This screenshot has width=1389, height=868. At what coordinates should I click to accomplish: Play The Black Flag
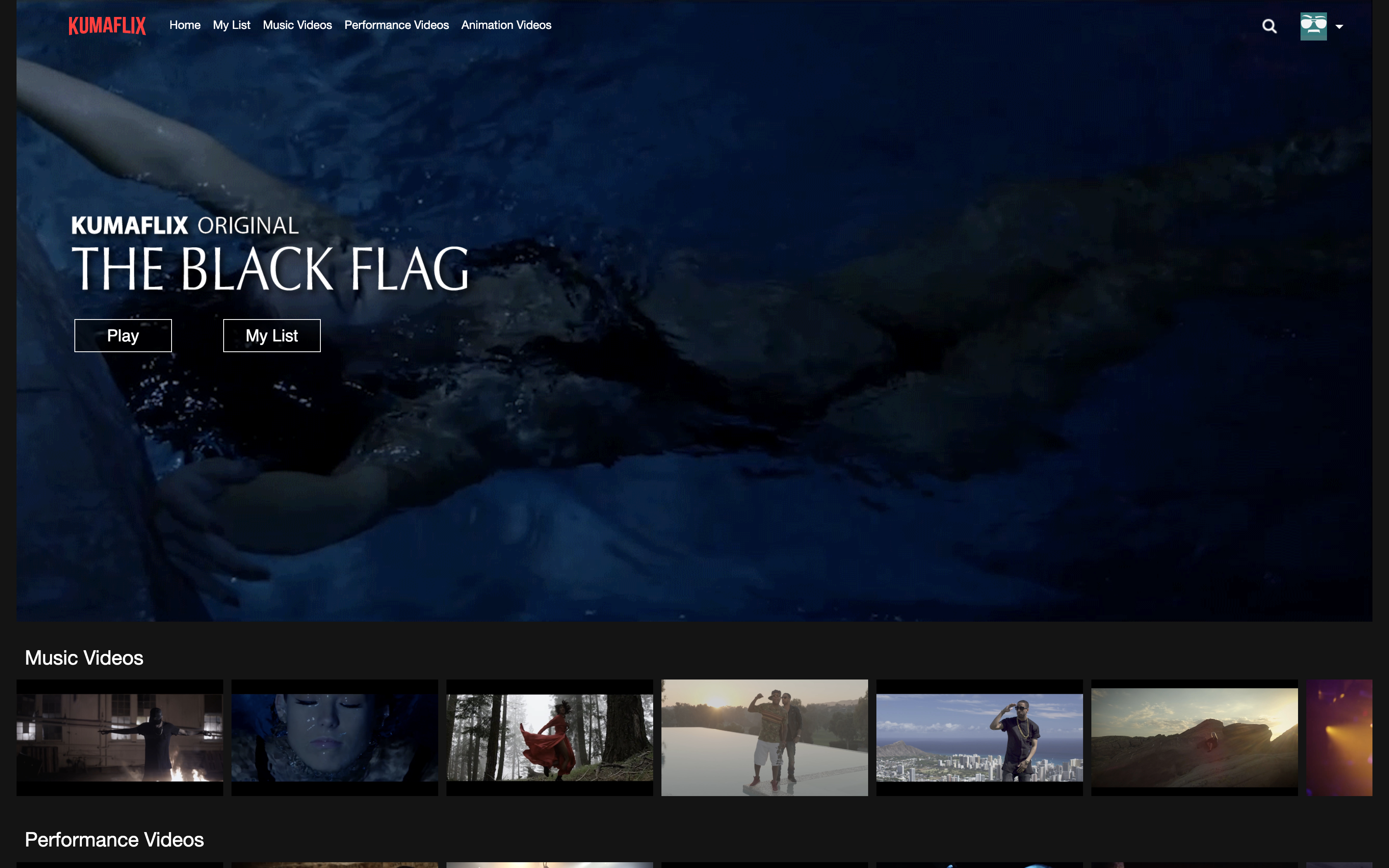point(123,335)
